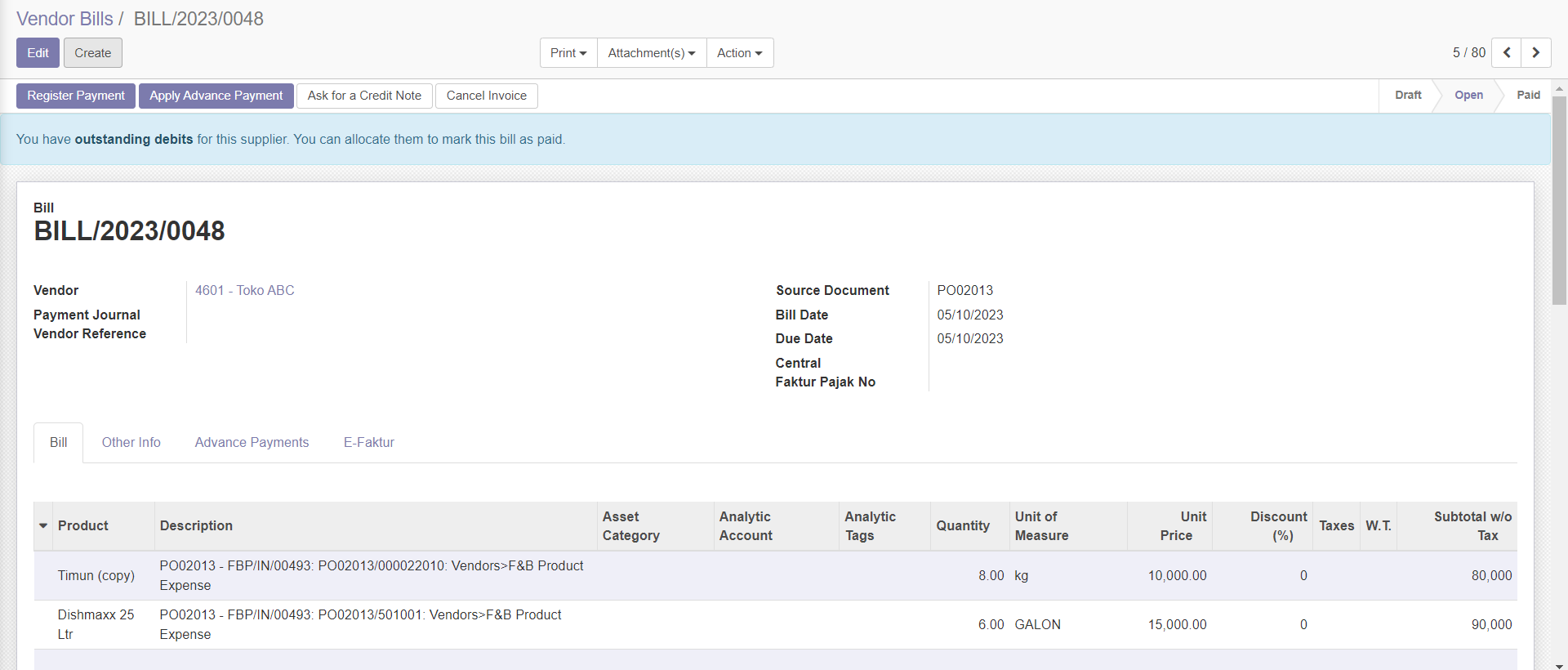The height and width of the screenshot is (670, 1568).
Task: Click outstanding debits notice text
Action: click(x=290, y=139)
